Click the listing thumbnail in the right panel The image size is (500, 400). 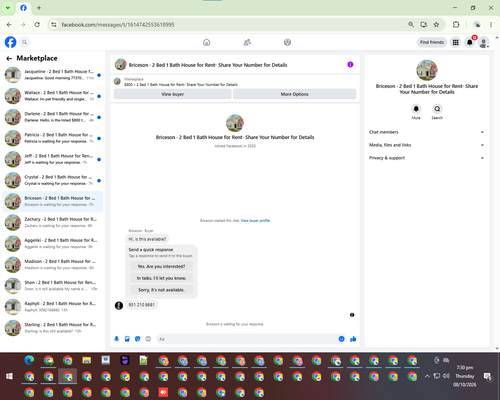coord(427,70)
